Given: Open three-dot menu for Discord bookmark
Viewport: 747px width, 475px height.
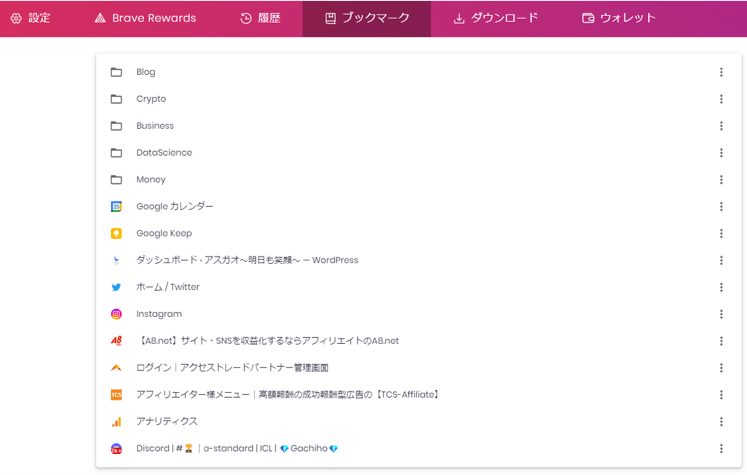Looking at the screenshot, I should click(721, 448).
